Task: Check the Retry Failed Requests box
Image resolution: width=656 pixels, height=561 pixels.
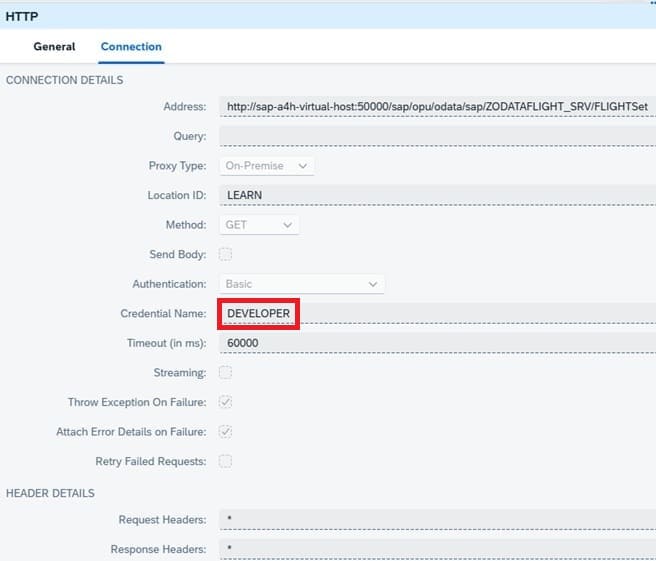Action: click(226, 461)
